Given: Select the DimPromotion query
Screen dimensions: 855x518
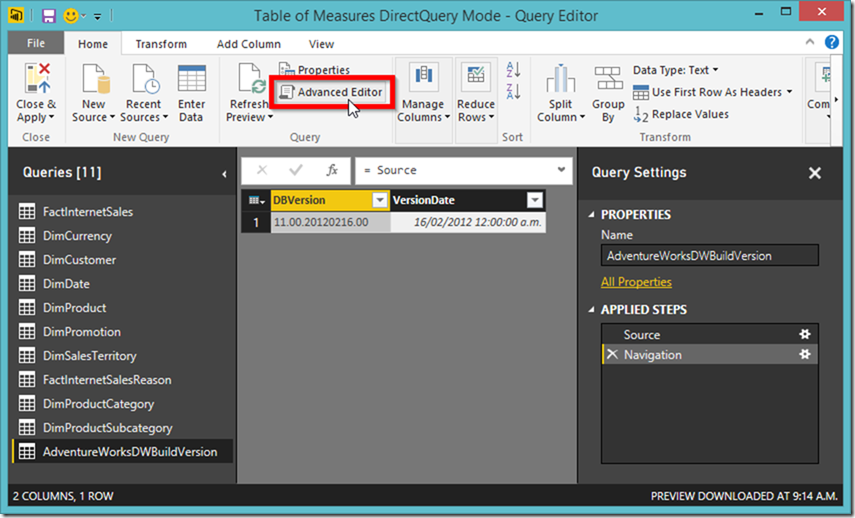Looking at the screenshot, I should [123, 332].
